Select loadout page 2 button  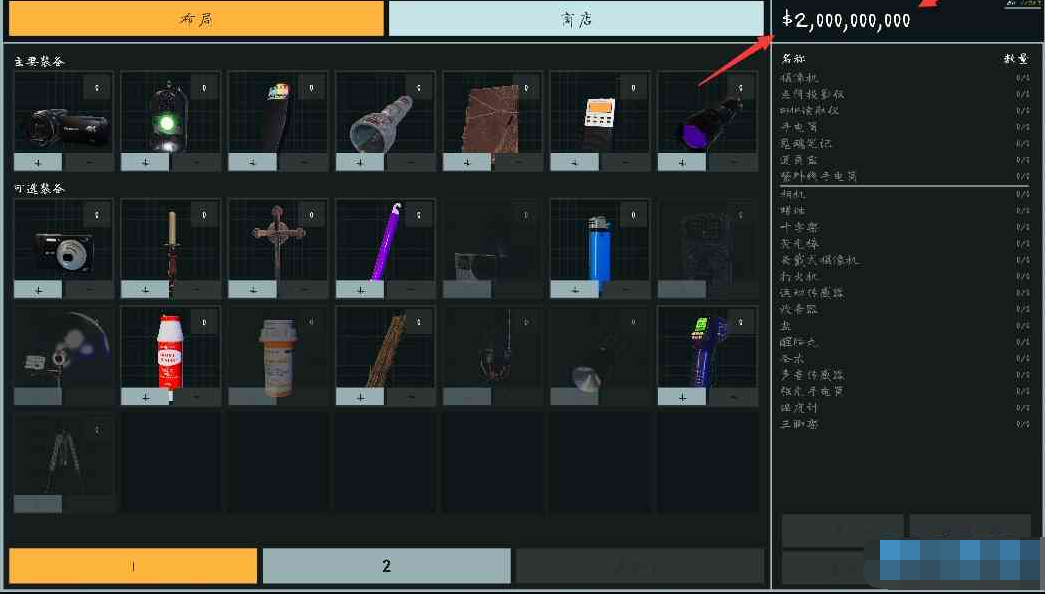pyautogui.click(x=386, y=566)
